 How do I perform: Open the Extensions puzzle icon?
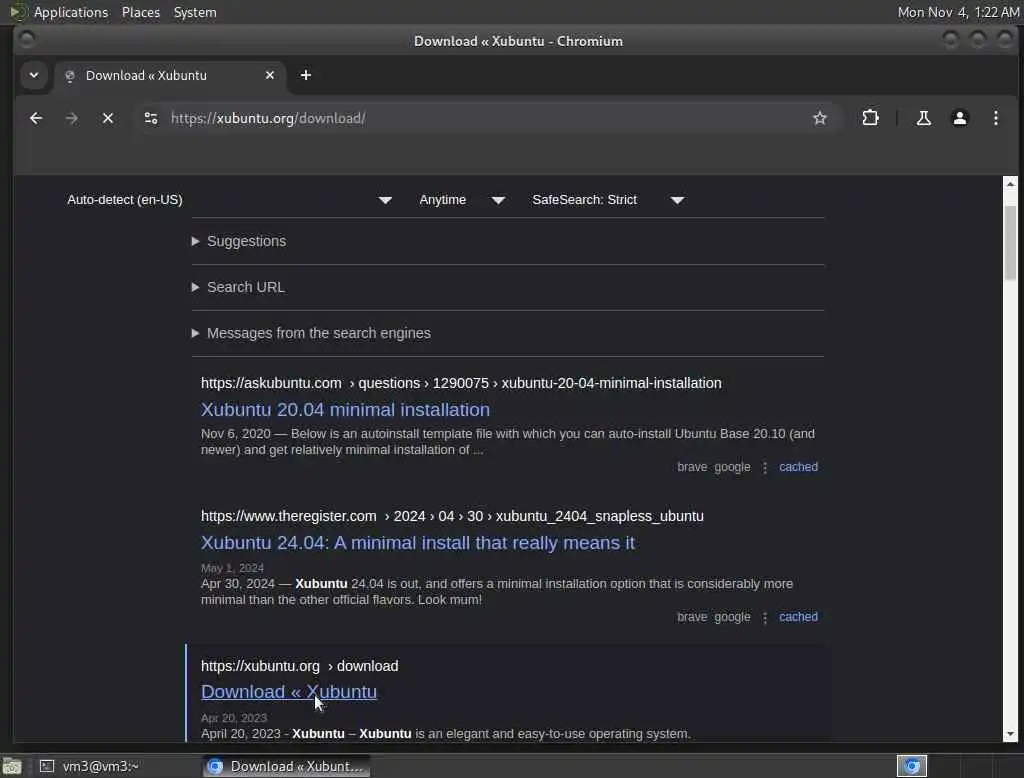(870, 118)
